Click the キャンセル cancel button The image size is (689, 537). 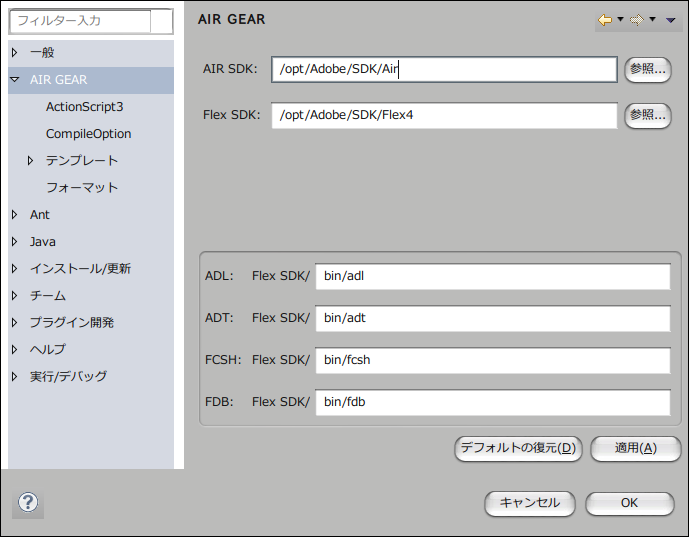(x=529, y=503)
